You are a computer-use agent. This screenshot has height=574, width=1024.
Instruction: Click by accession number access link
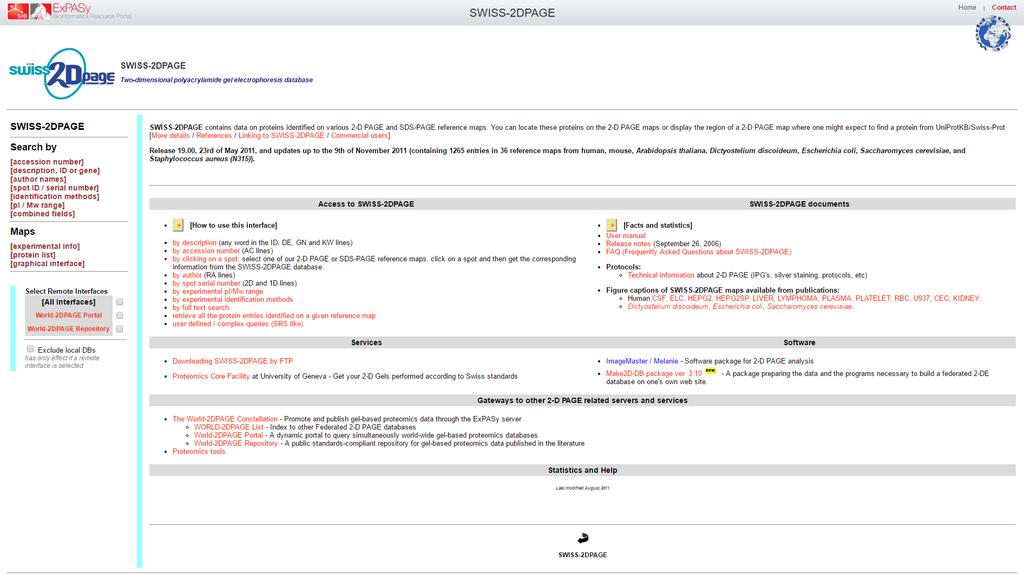[x=206, y=251]
